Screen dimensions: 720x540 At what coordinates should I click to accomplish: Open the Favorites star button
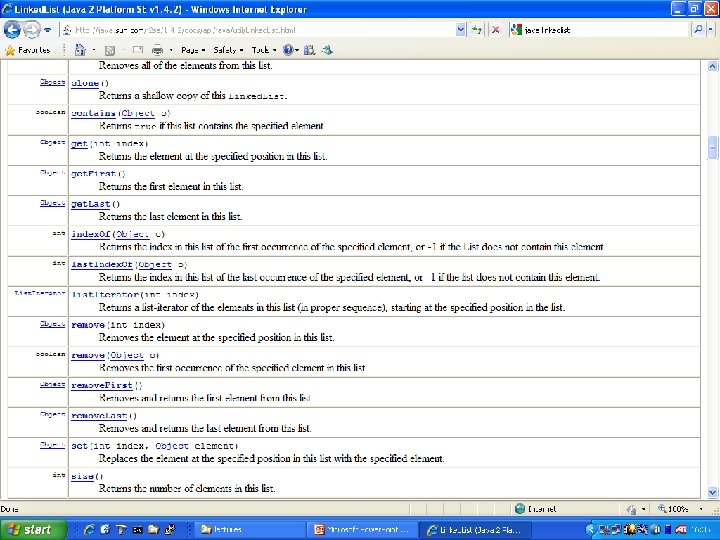pyautogui.click(x=28, y=50)
